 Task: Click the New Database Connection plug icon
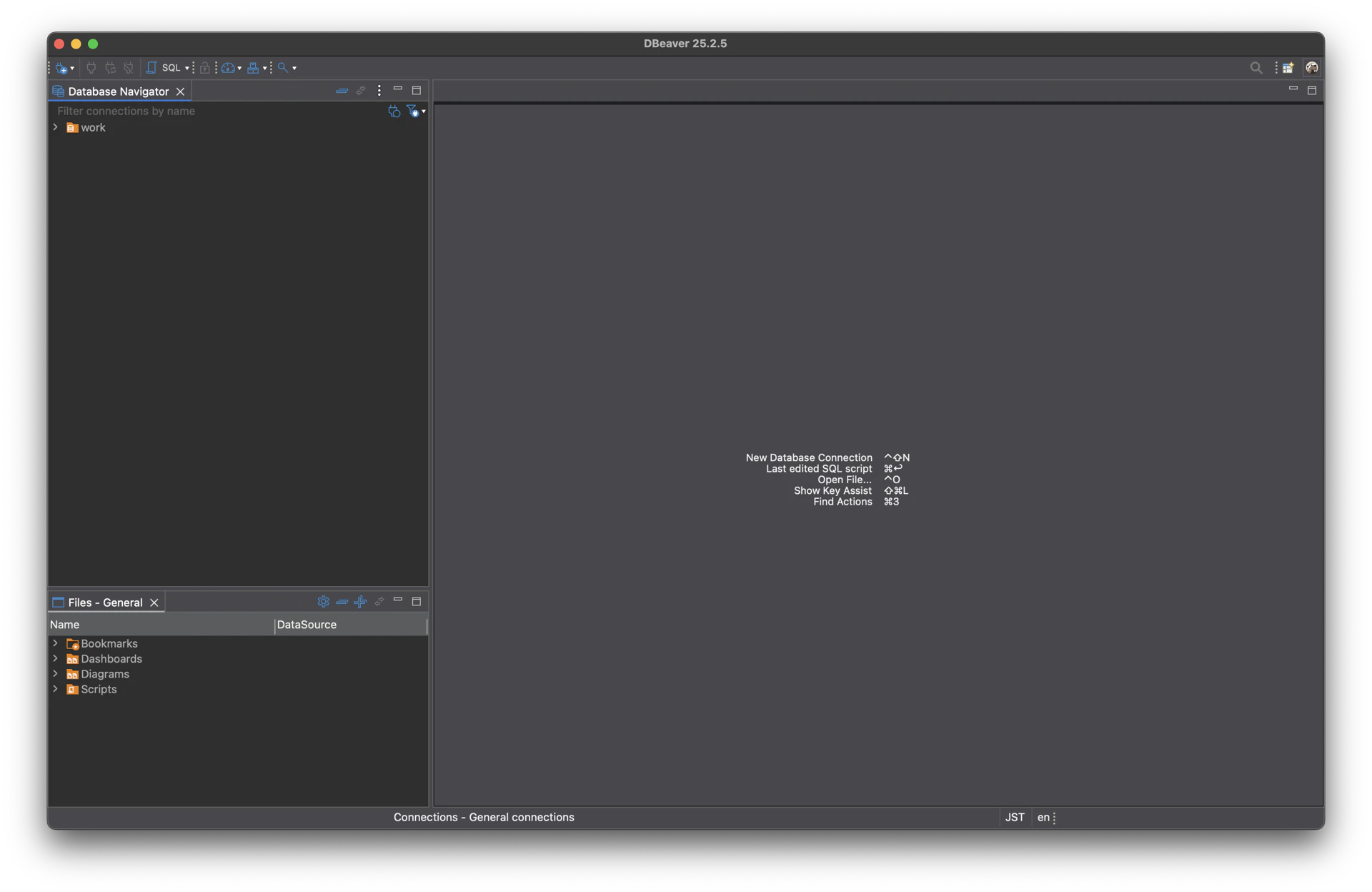point(61,68)
